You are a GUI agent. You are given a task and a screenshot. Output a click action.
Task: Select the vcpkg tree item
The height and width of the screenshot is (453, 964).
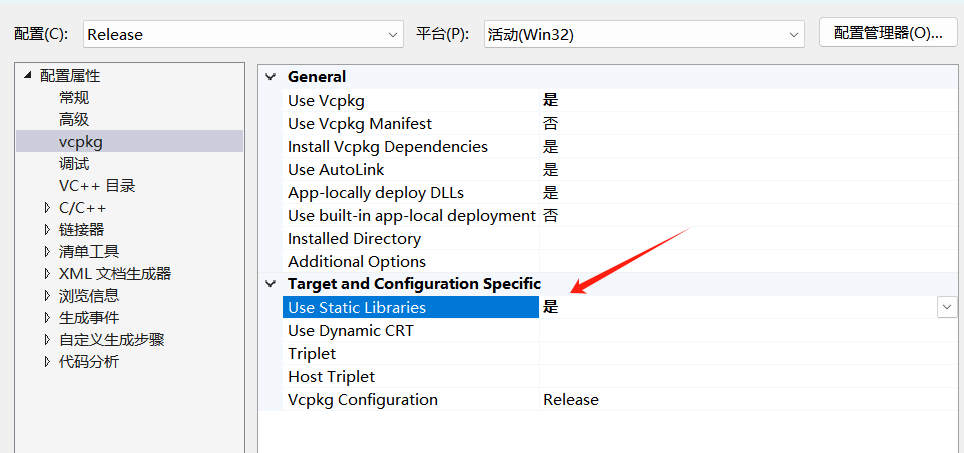pyautogui.click(x=81, y=142)
